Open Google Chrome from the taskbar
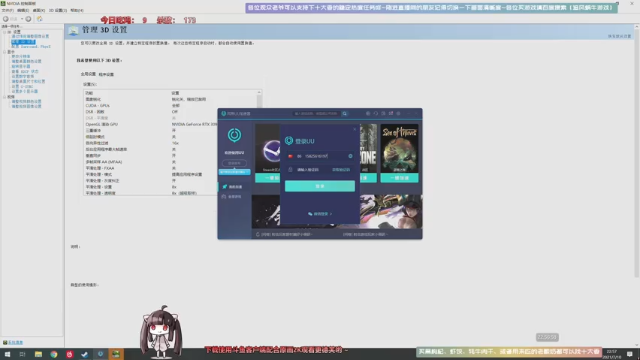Screen dimensions: 640x360 pos(53,354)
